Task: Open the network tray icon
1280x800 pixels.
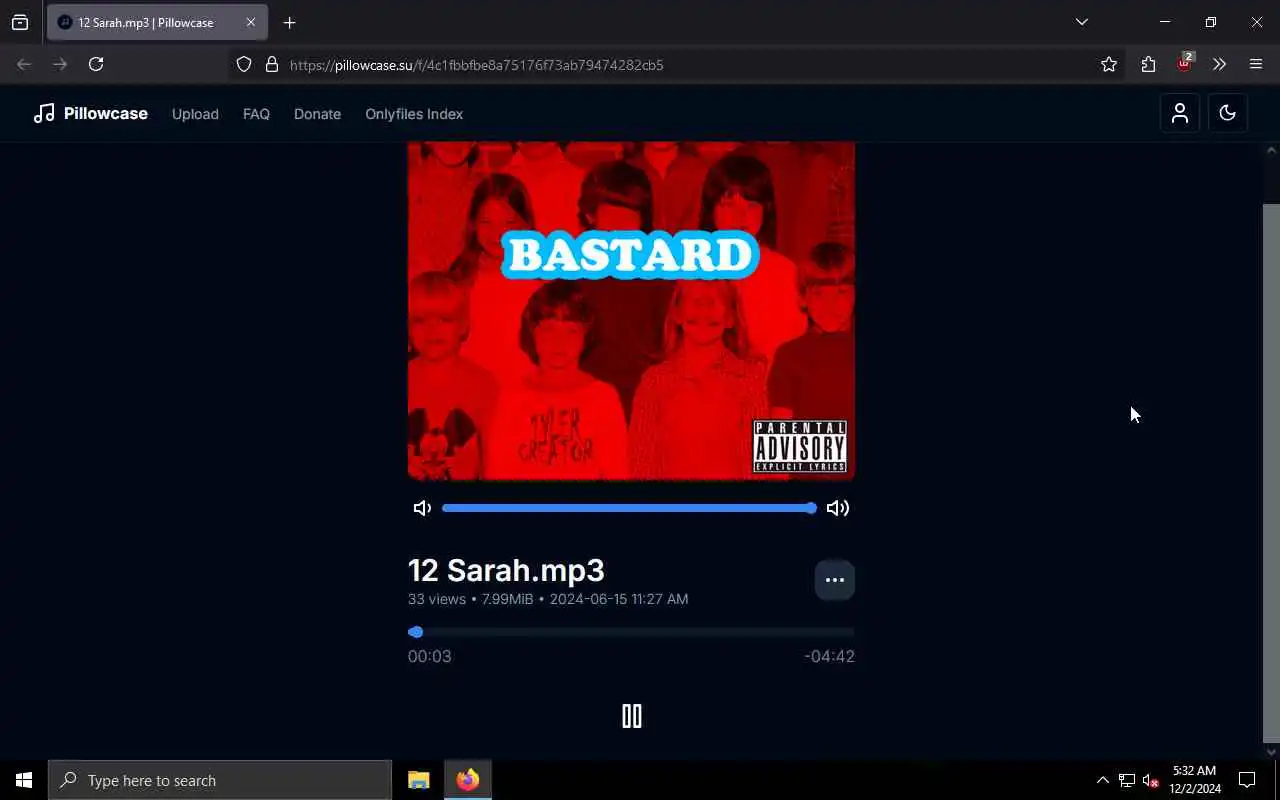Action: coord(1126,780)
